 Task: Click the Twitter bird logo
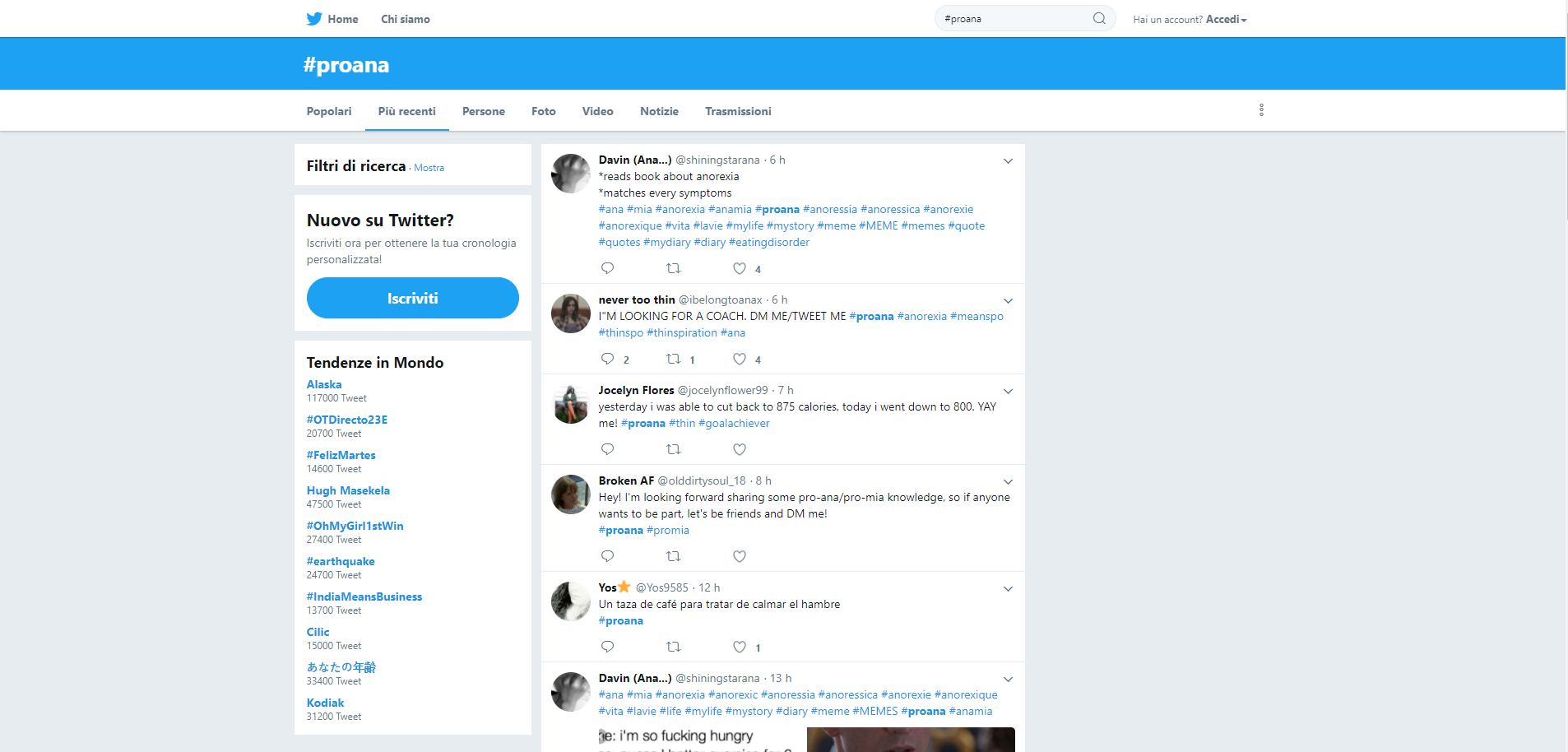(x=314, y=19)
